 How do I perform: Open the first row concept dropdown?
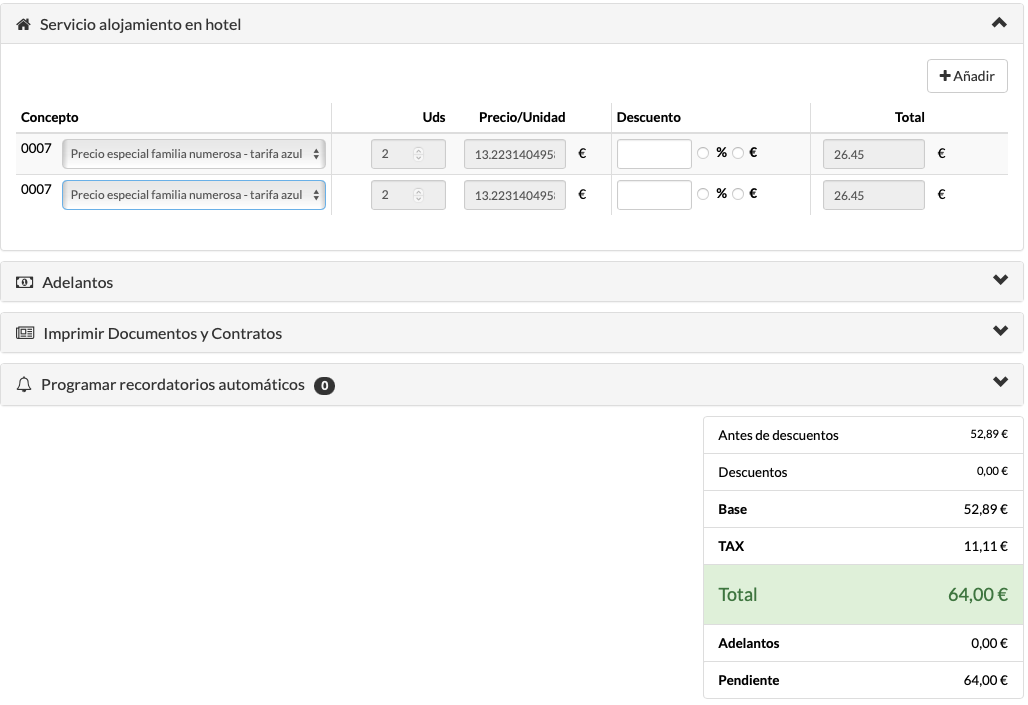pos(194,154)
